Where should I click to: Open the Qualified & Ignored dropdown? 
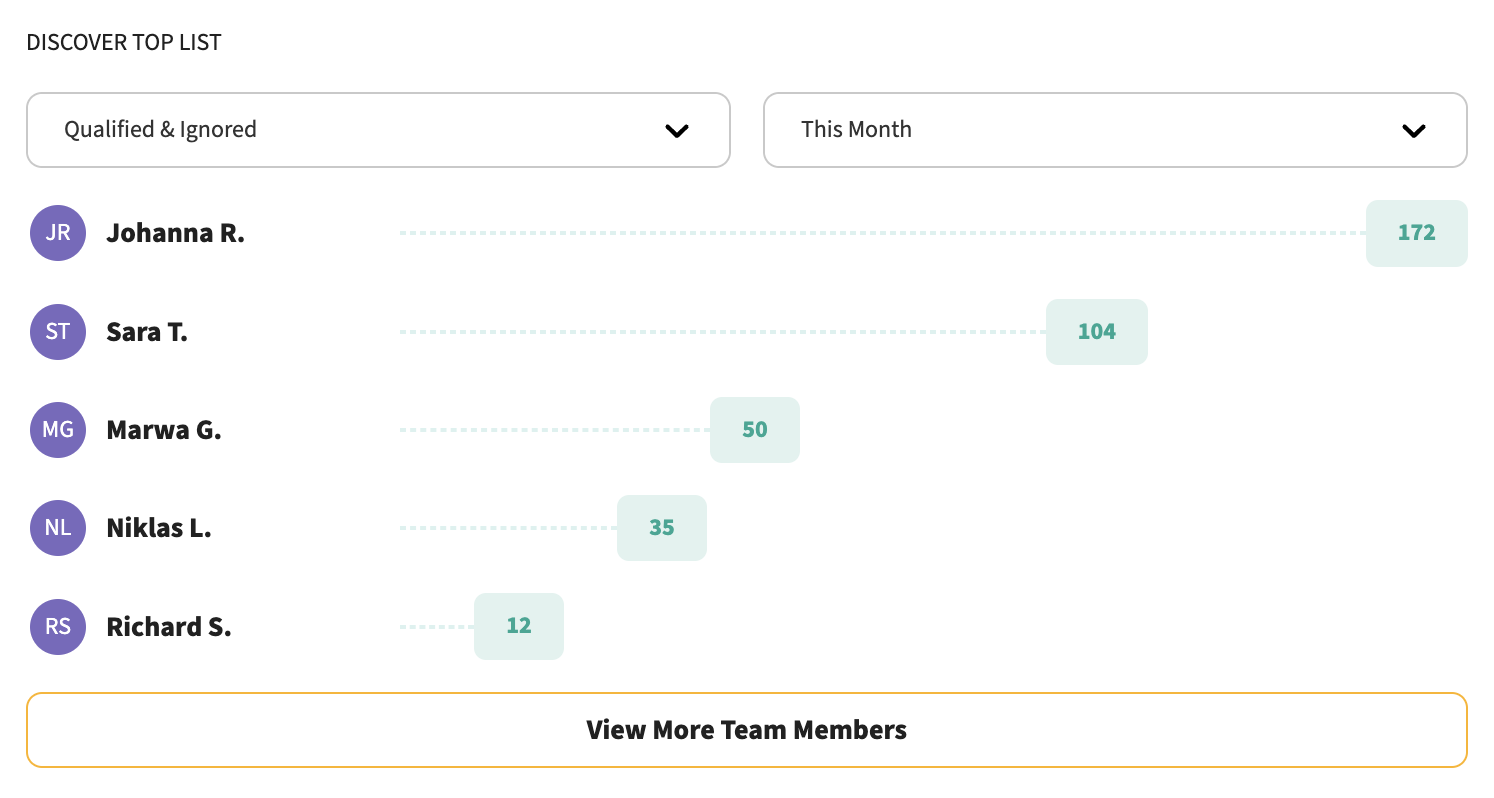[378, 130]
